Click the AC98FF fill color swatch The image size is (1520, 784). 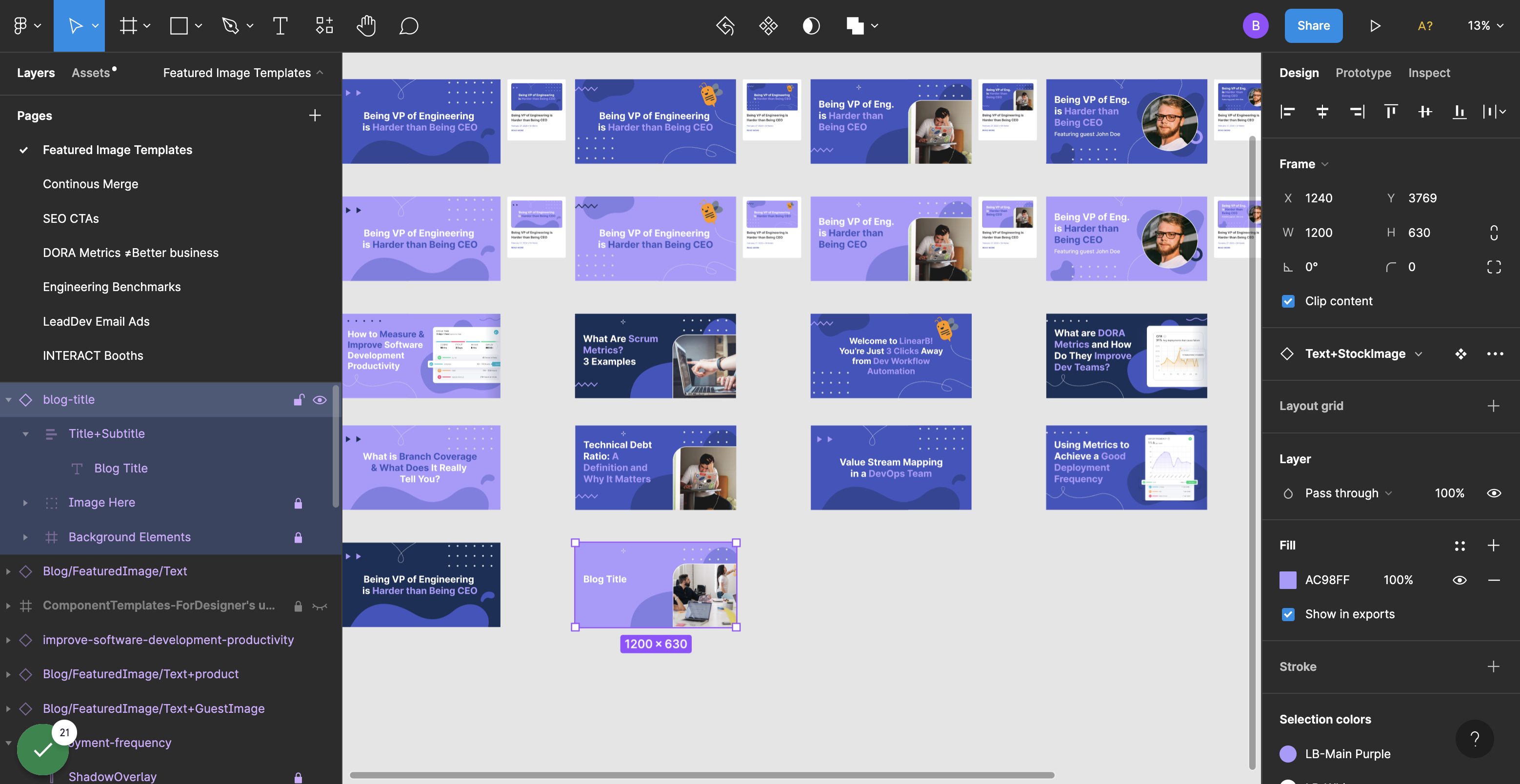[1287, 580]
